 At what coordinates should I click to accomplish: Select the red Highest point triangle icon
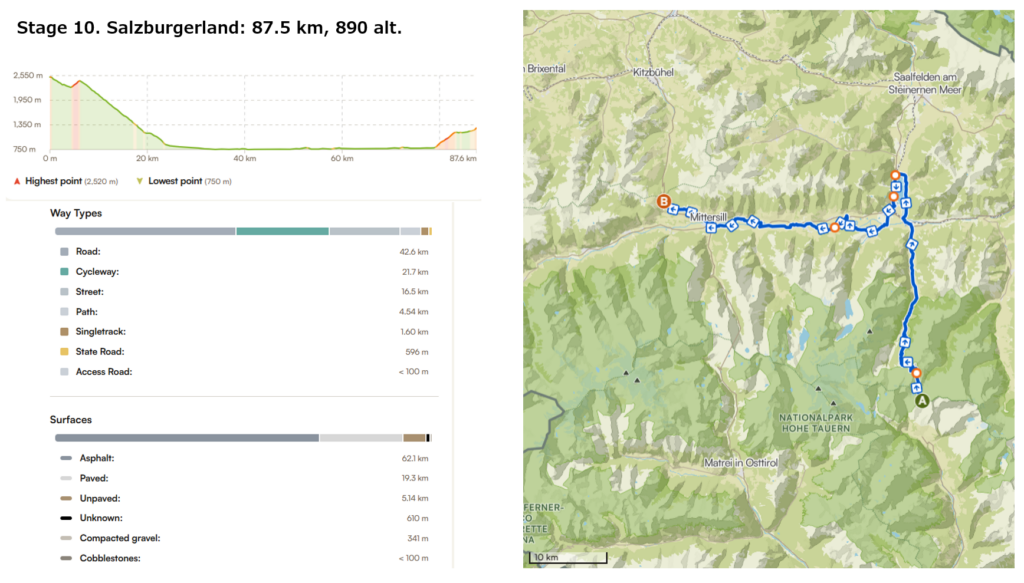click(x=15, y=181)
